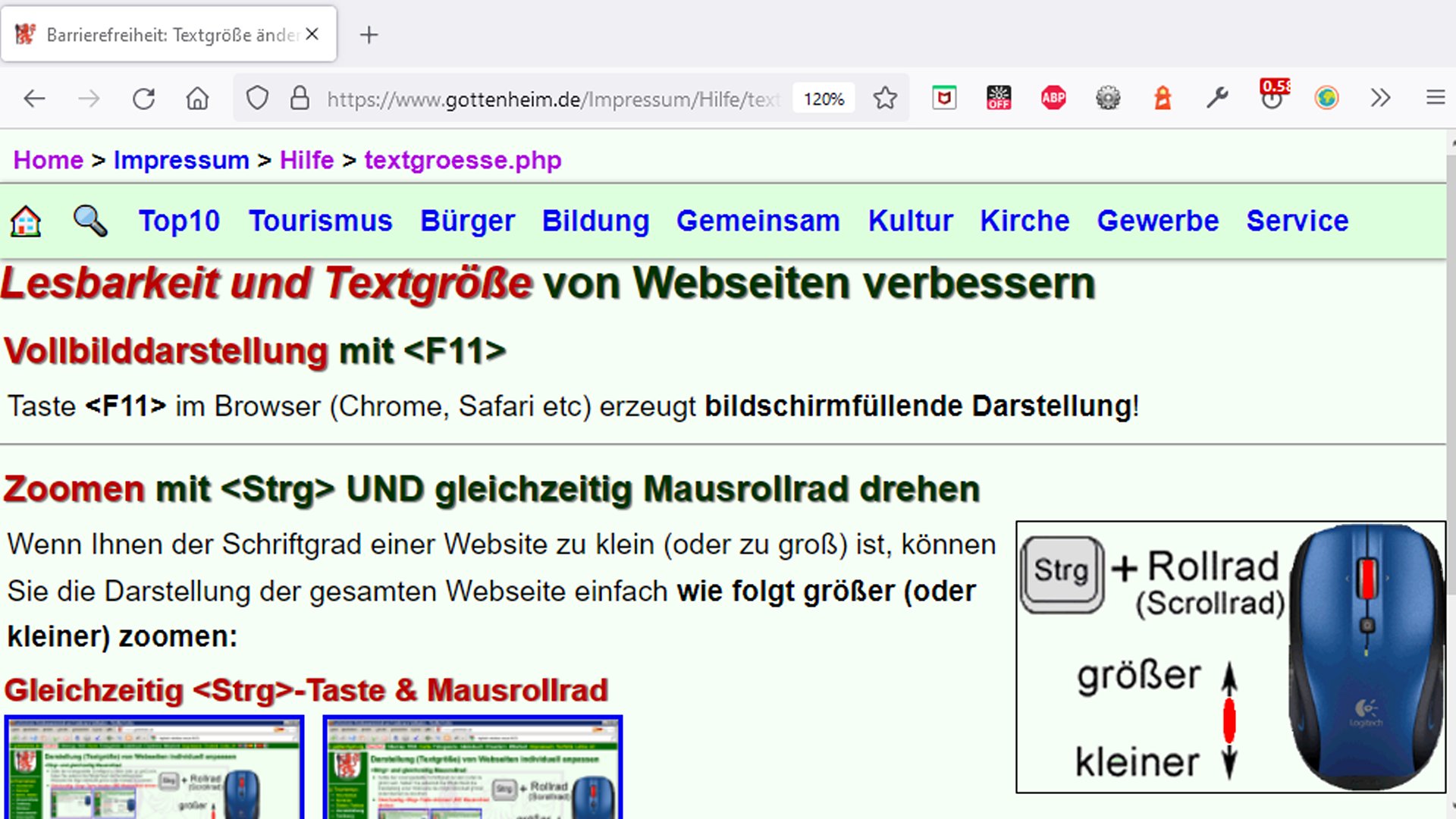This screenshot has width=1456, height=819.
Task: Open tracking protection shield icon
Action: (257, 99)
